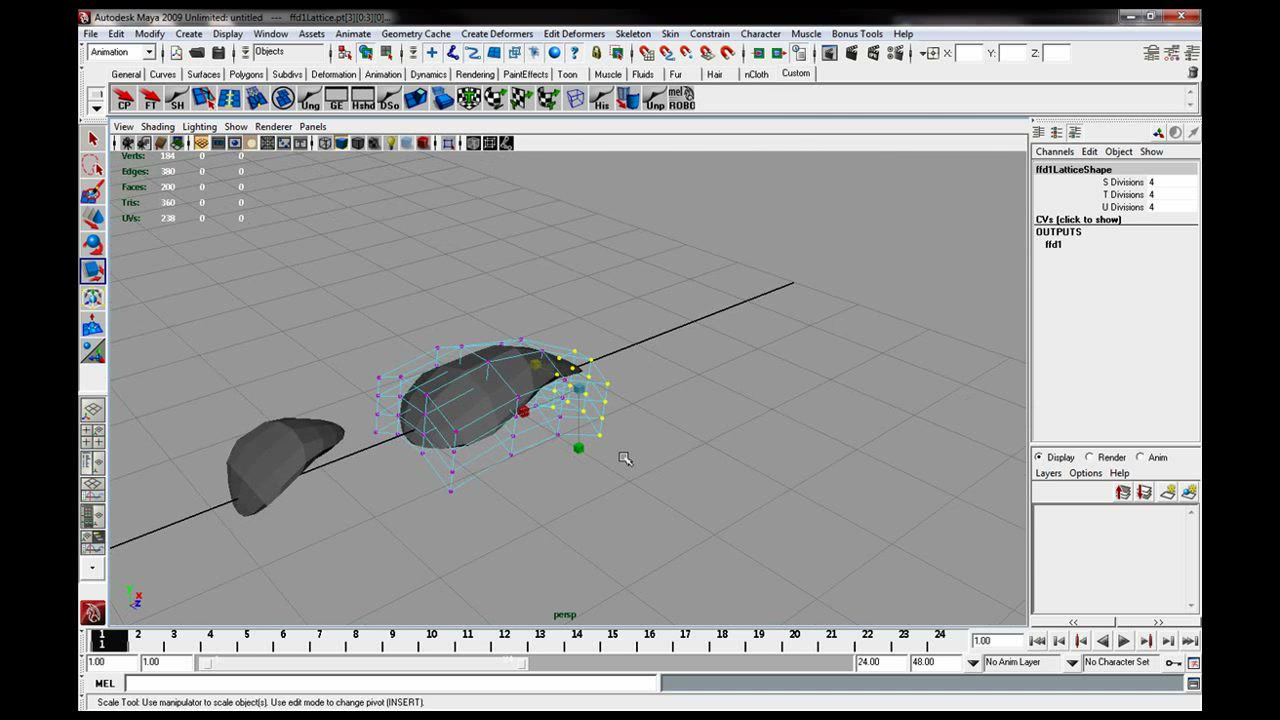Click the Ung shelf button
1280x720 pixels.
(x=310, y=98)
